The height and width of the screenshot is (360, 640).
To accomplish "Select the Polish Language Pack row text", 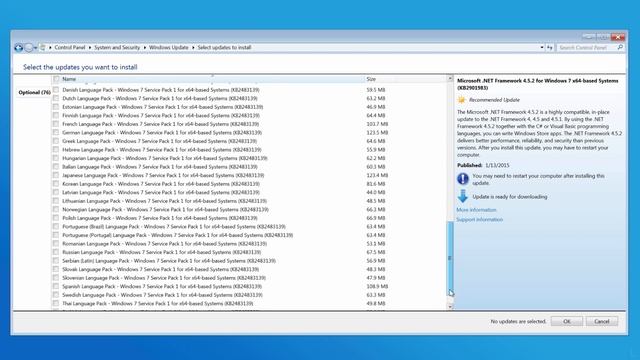I will [160, 218].
